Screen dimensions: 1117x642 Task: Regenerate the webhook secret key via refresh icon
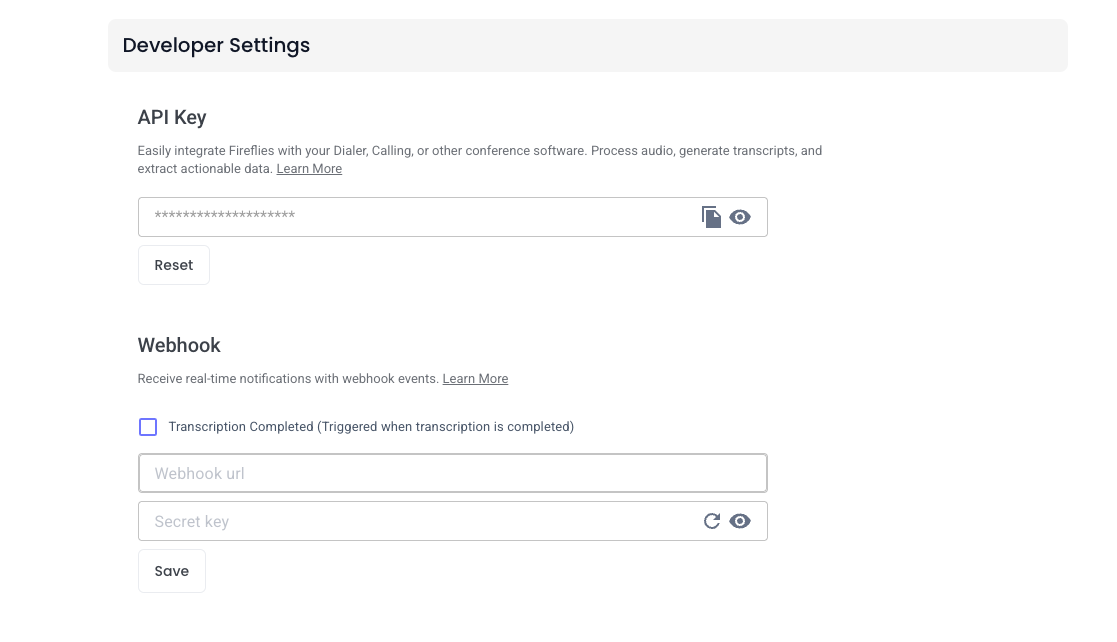click(712, 521)
